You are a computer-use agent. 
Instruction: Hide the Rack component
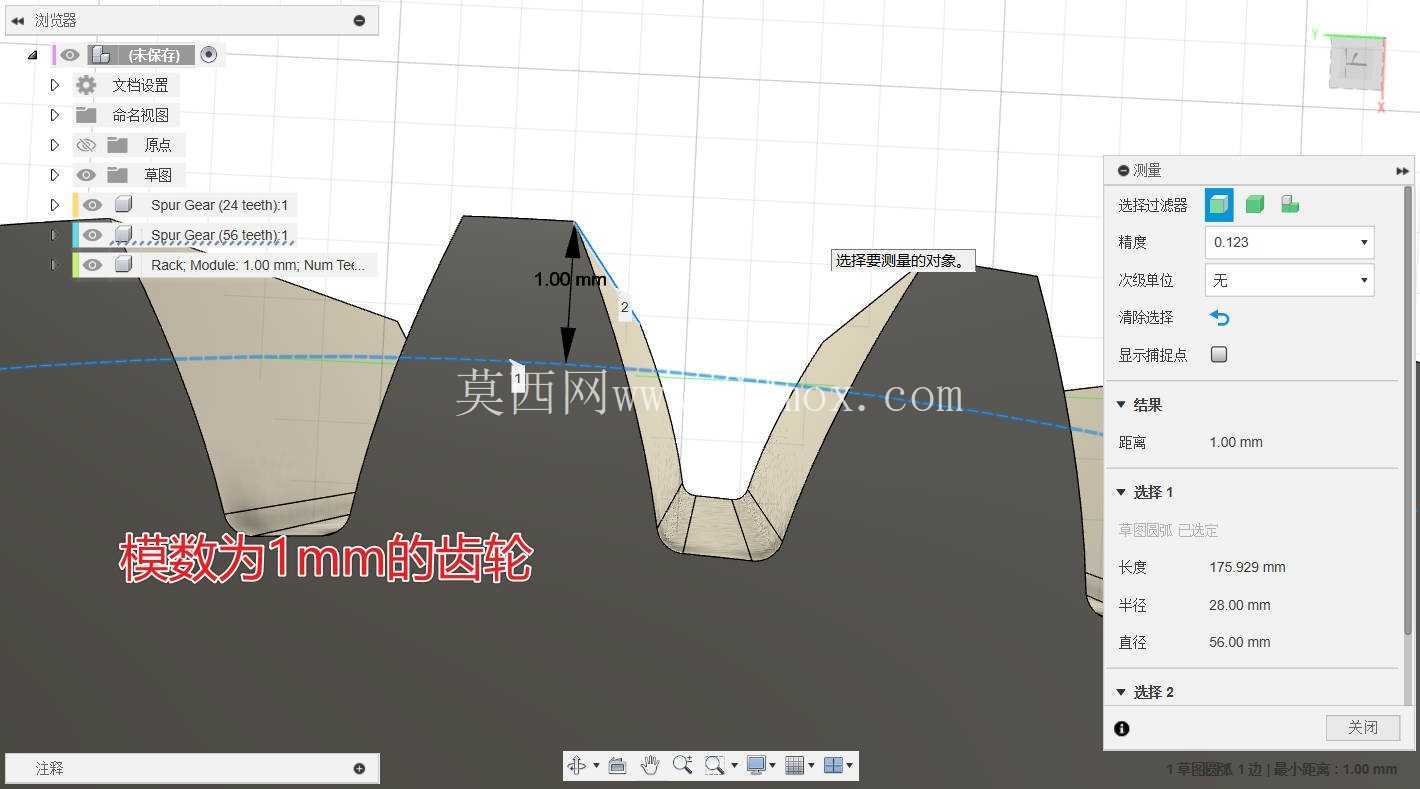[x=92, y=265]
